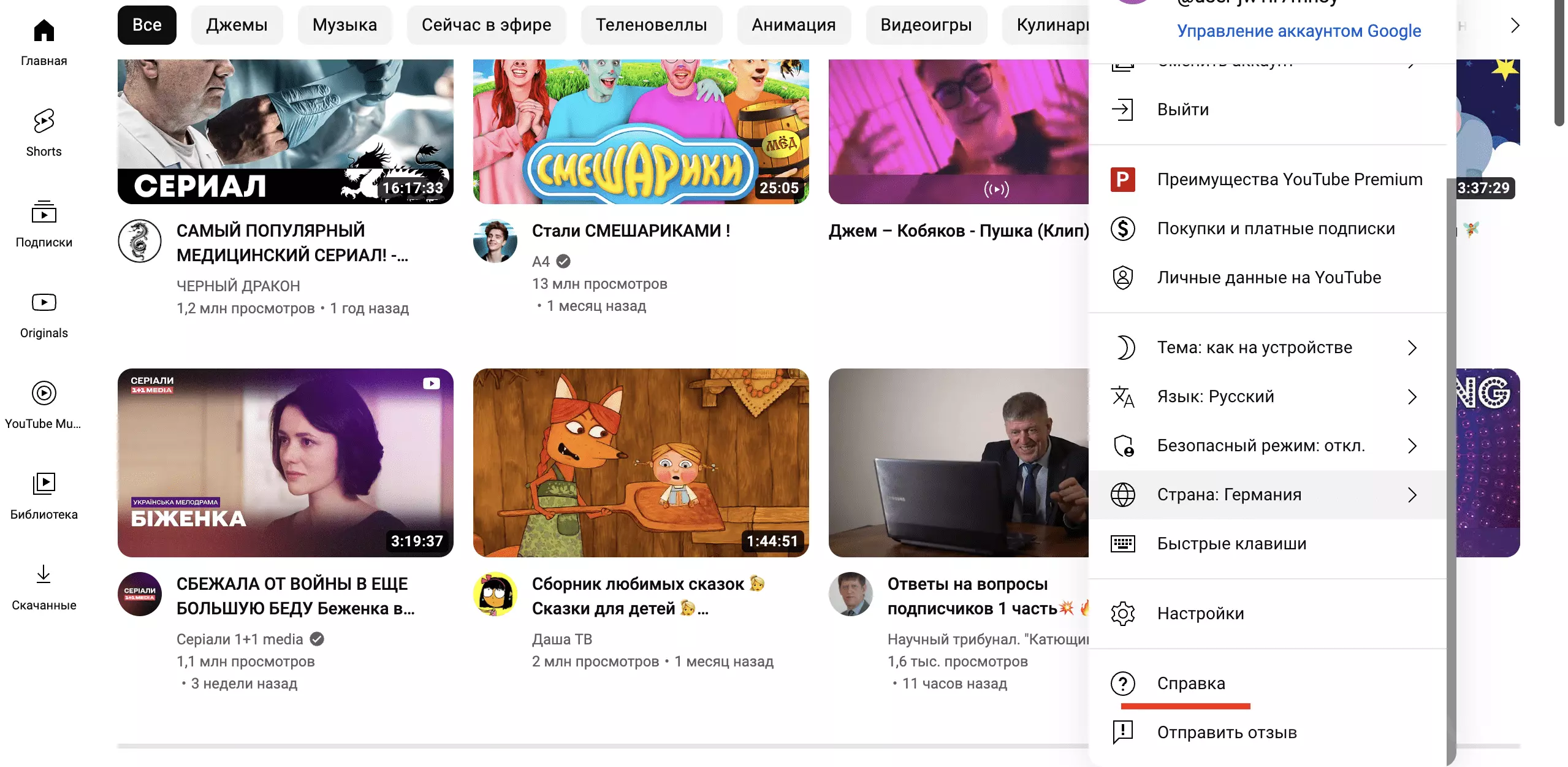Select the Джемы filter chip

237,25
